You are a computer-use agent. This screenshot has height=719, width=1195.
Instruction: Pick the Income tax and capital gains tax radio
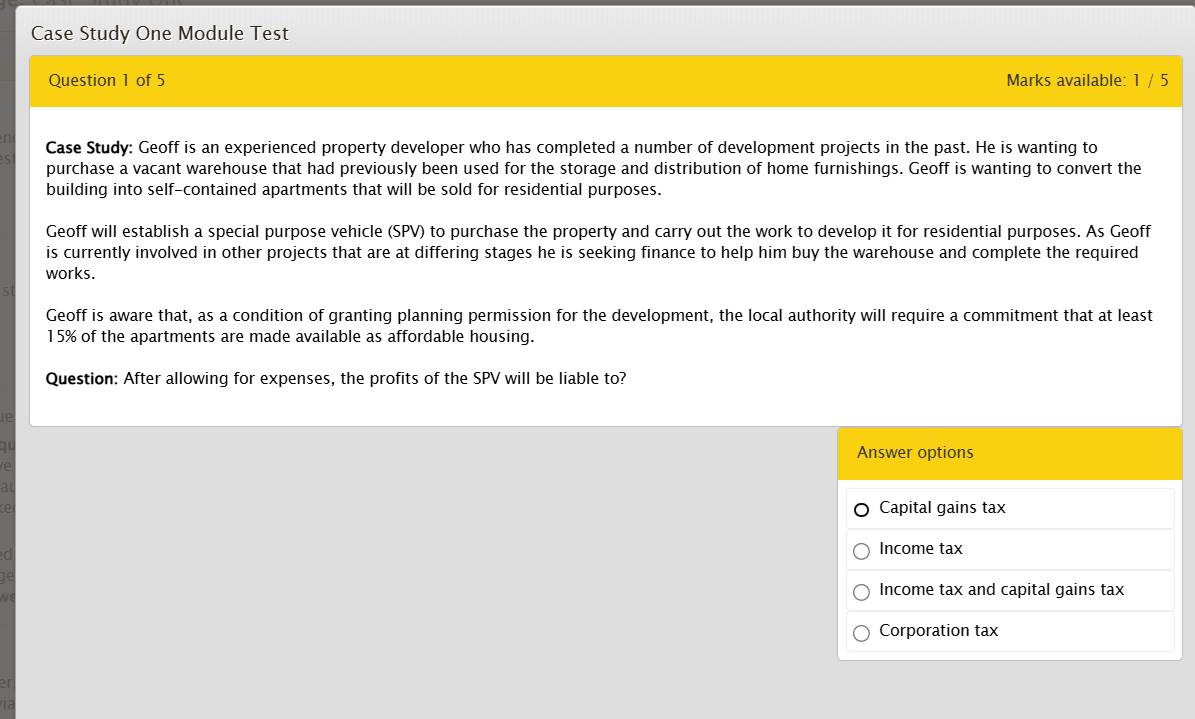[861, 592]
